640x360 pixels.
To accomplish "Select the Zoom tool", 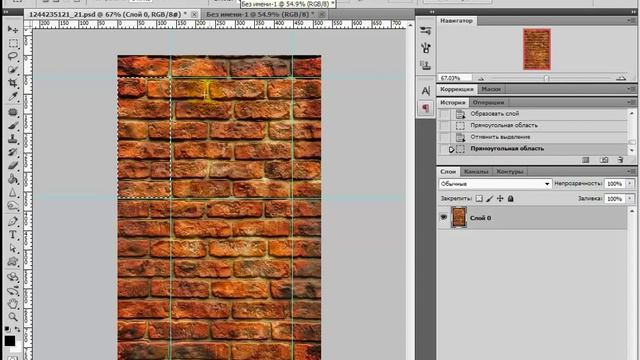I will tap(13, 317).
